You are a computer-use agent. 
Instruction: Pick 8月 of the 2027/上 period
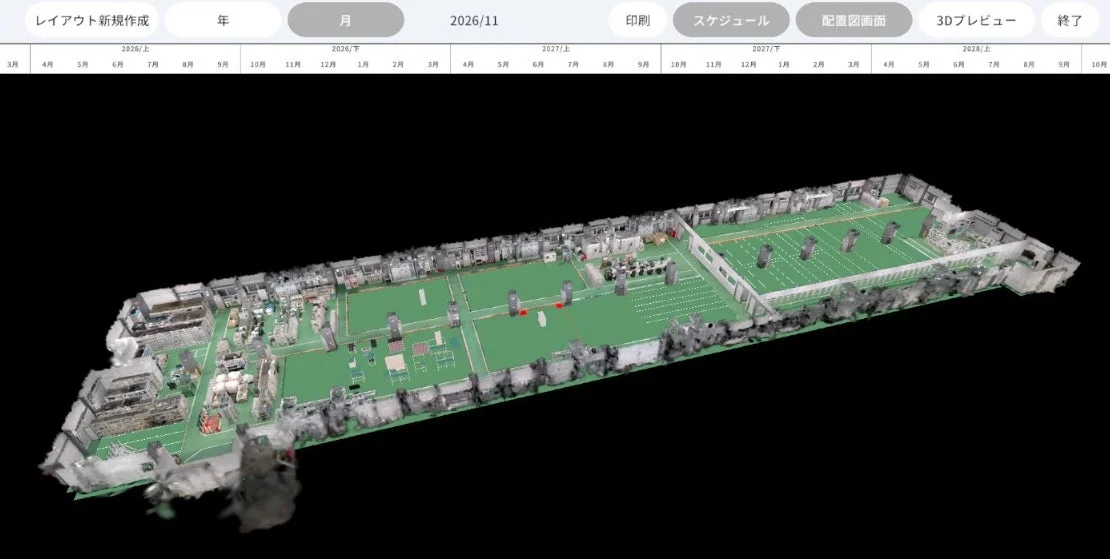(608, 64)
